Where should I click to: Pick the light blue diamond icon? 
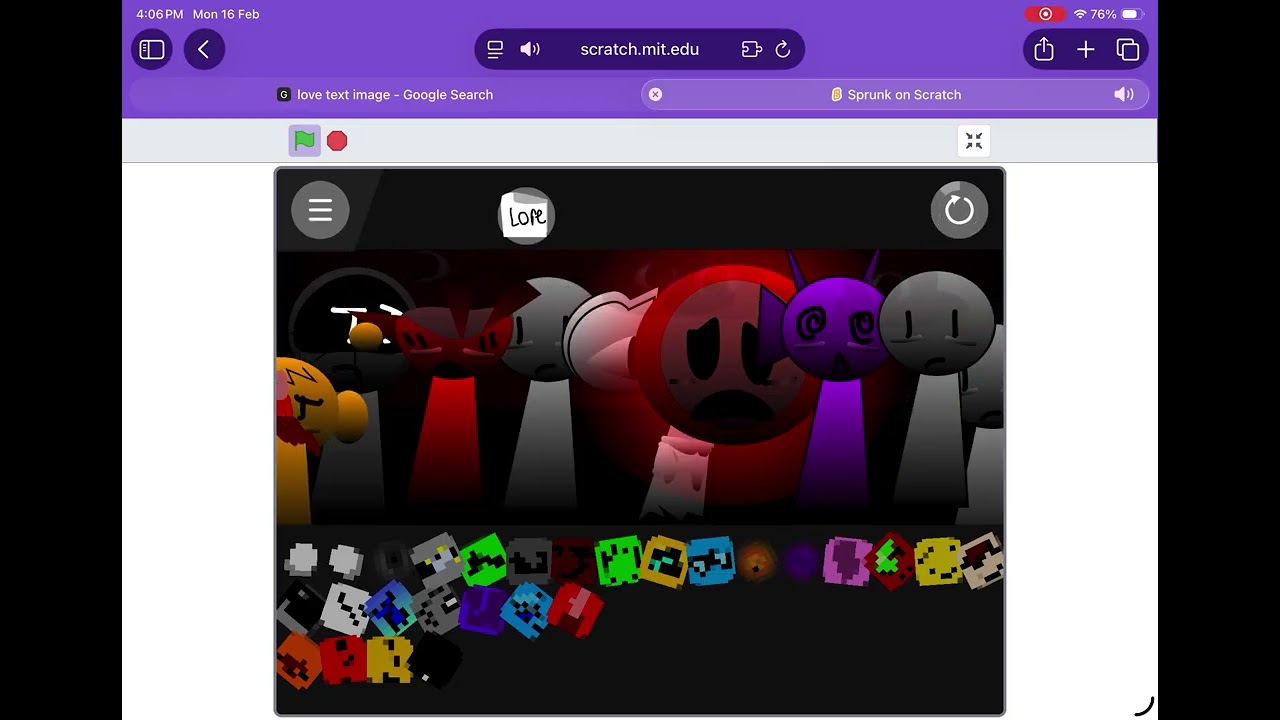point(527,610)
